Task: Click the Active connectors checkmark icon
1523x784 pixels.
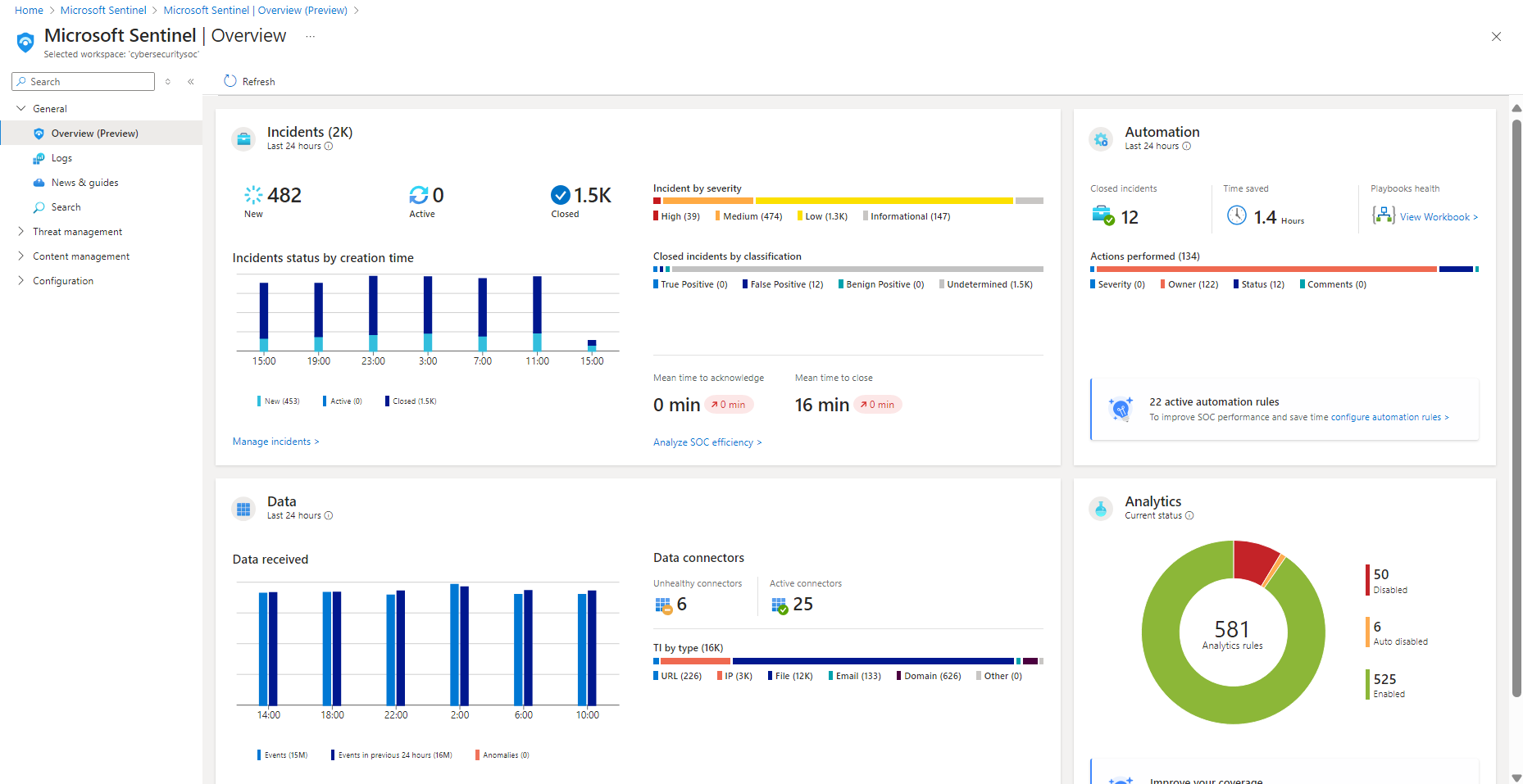Action: [779, 605]
